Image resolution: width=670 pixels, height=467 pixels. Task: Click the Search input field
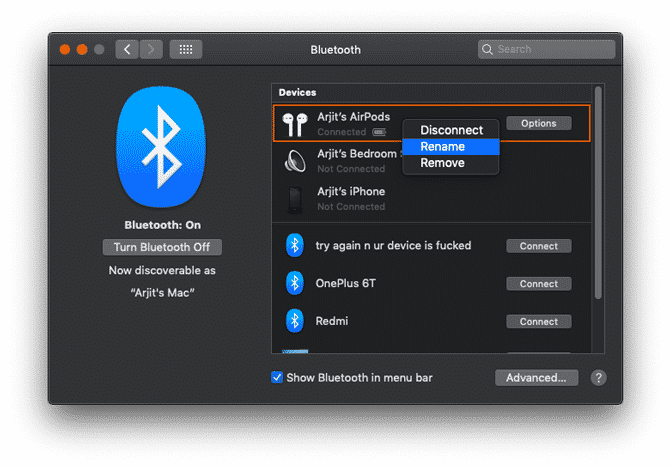(547, 50)
